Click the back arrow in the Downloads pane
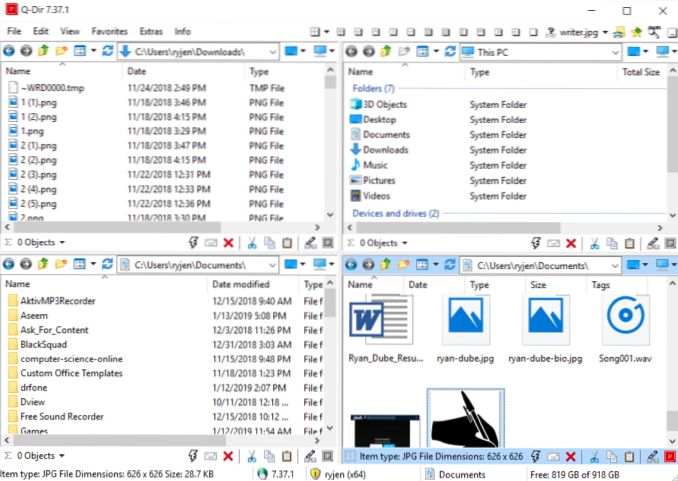 tap(9, 51)
